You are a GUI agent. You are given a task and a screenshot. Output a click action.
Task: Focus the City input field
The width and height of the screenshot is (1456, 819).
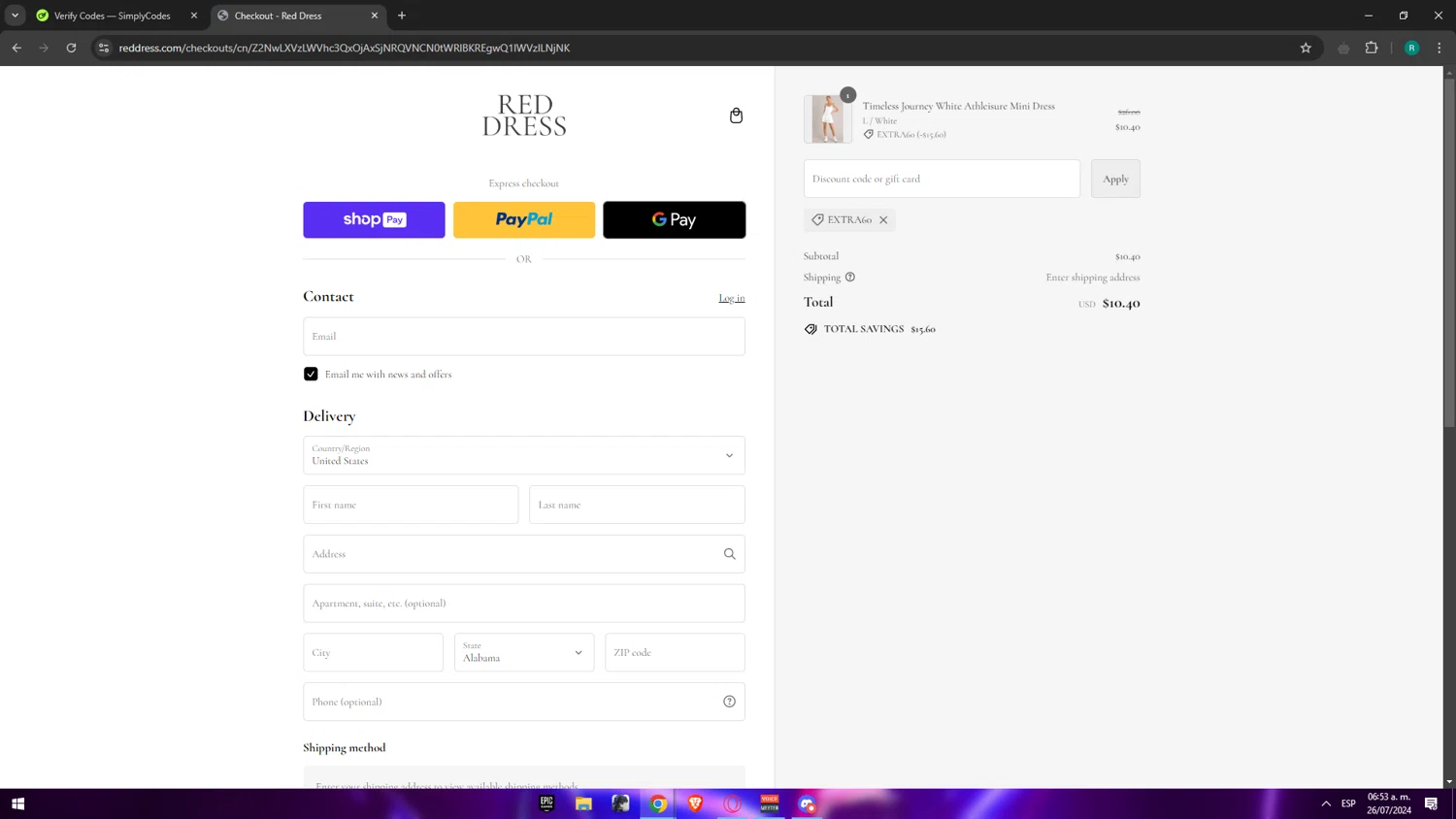[x=373, y=652]
